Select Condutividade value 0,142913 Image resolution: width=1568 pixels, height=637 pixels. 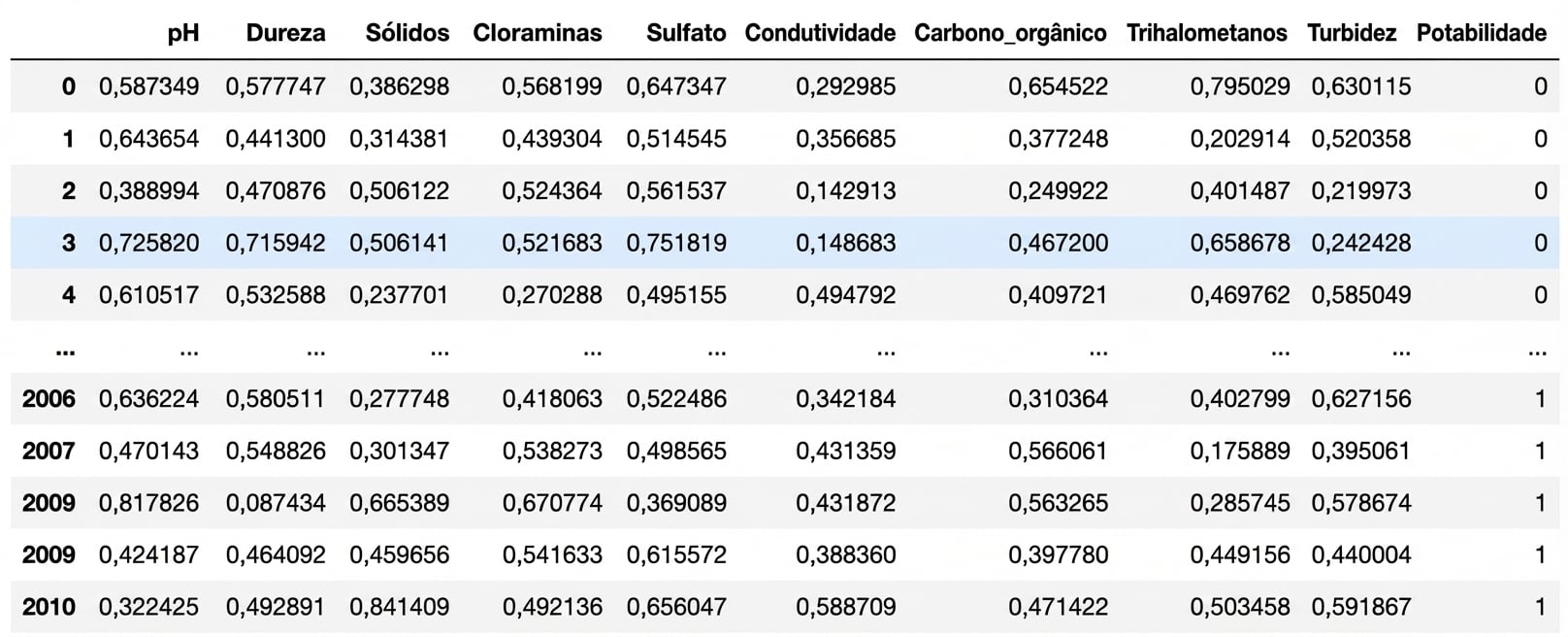[846, 190]
